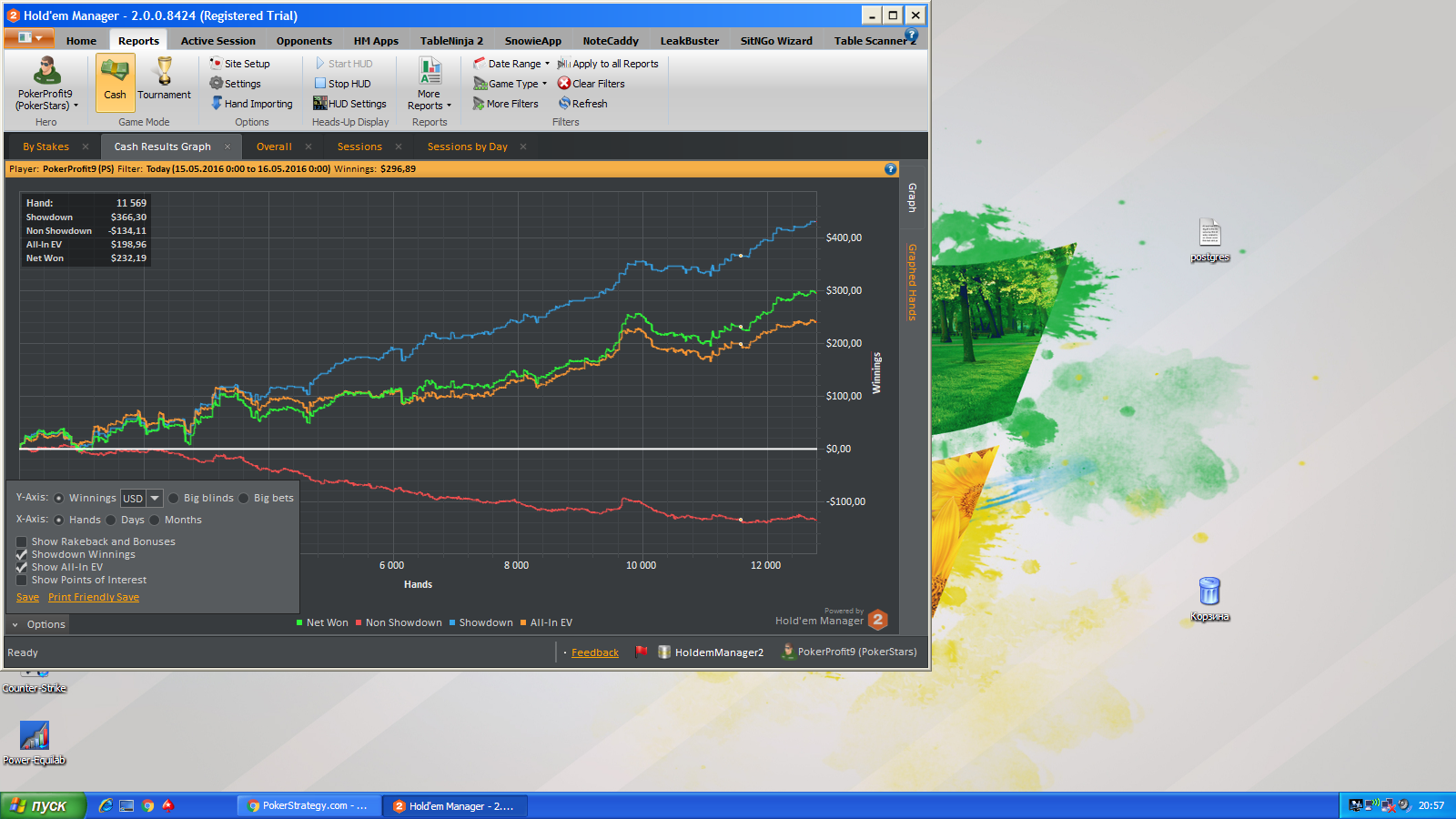Open the HM Apps ribbon tab
This screenshot has height=819, width=1456.
click(376, 41)
